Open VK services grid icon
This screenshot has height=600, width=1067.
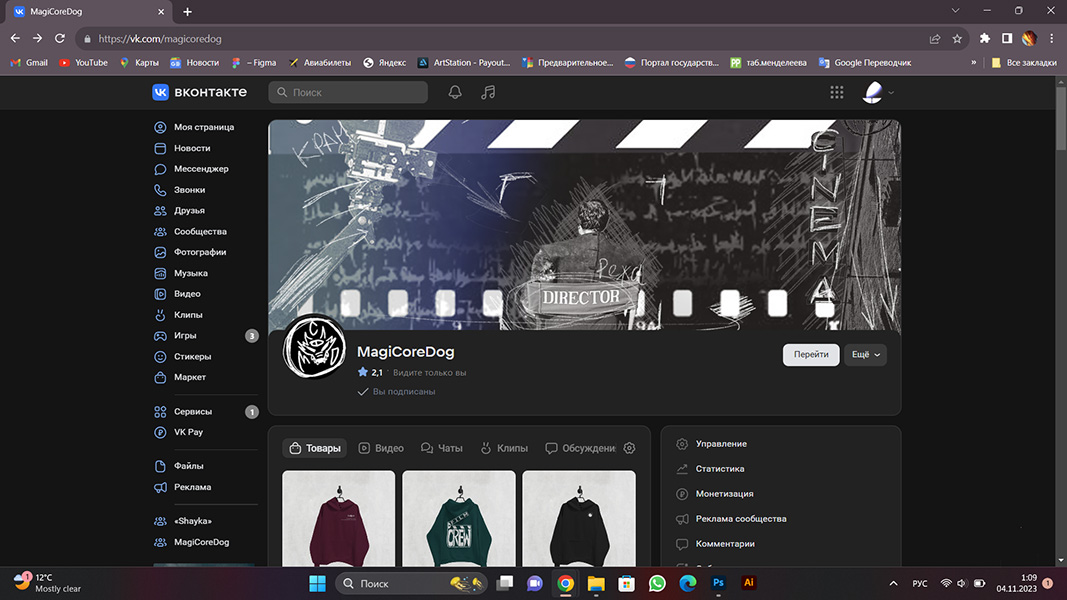[x=836, y=92]
